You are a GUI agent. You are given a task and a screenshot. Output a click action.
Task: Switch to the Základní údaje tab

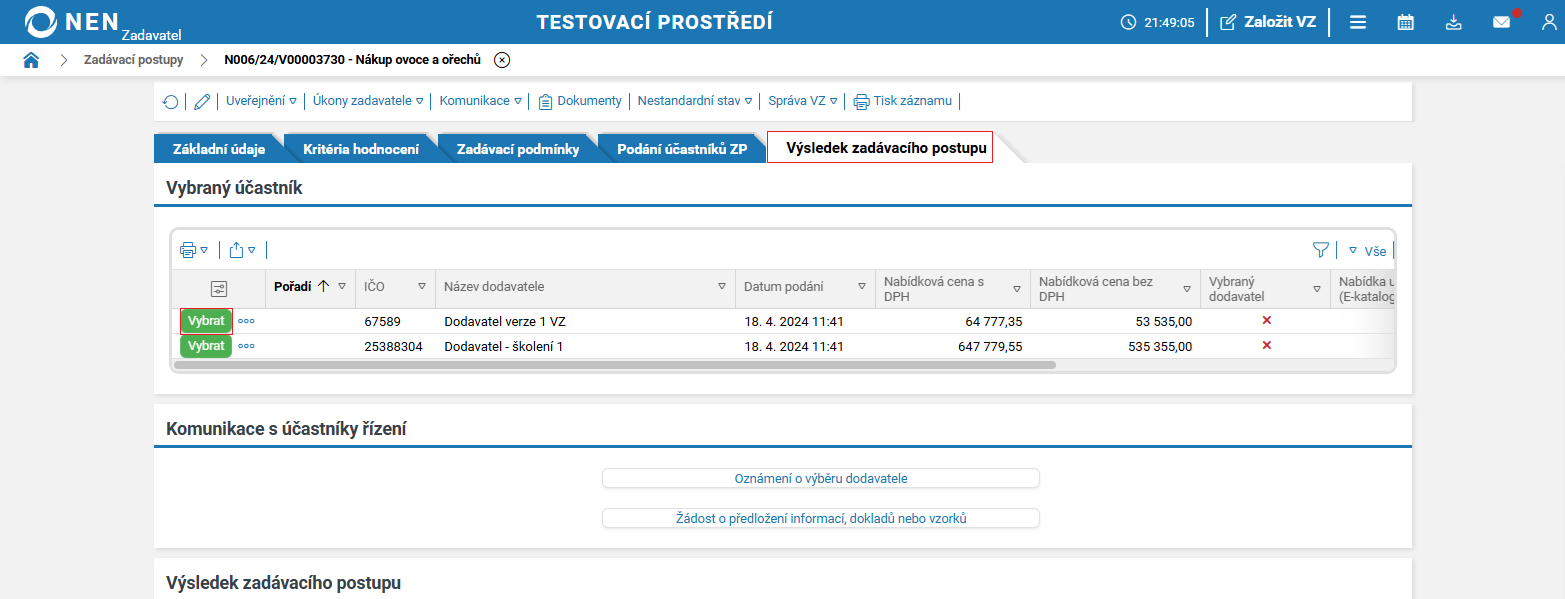(219, 149)
